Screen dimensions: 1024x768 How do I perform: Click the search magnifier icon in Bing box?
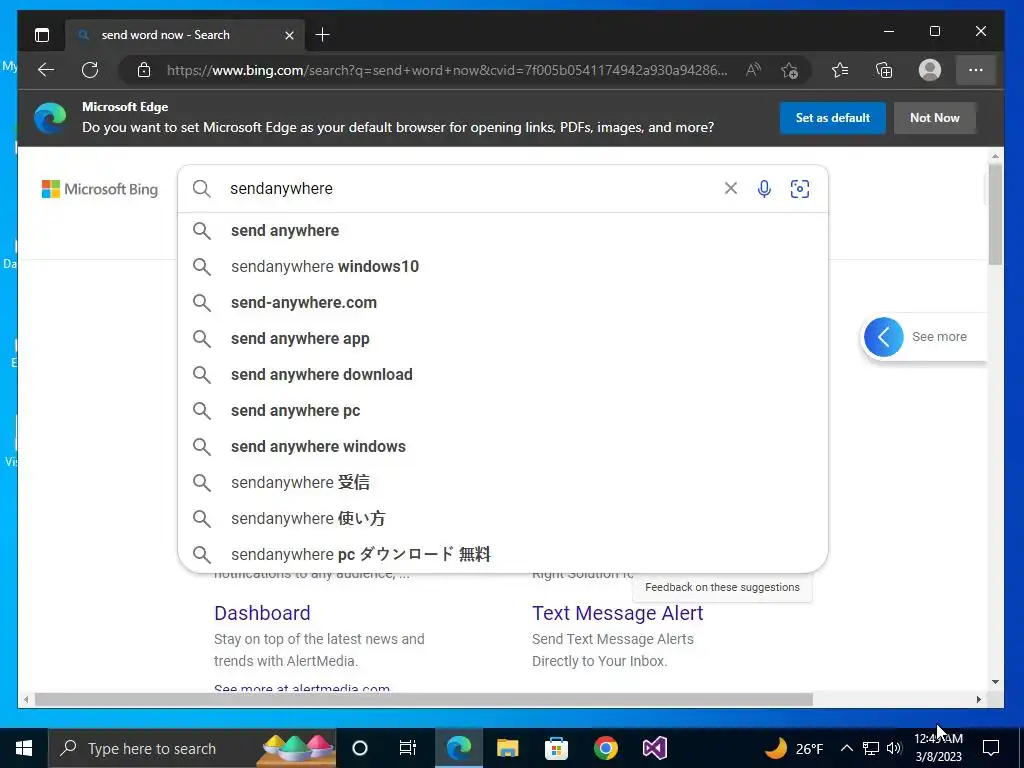202,189
